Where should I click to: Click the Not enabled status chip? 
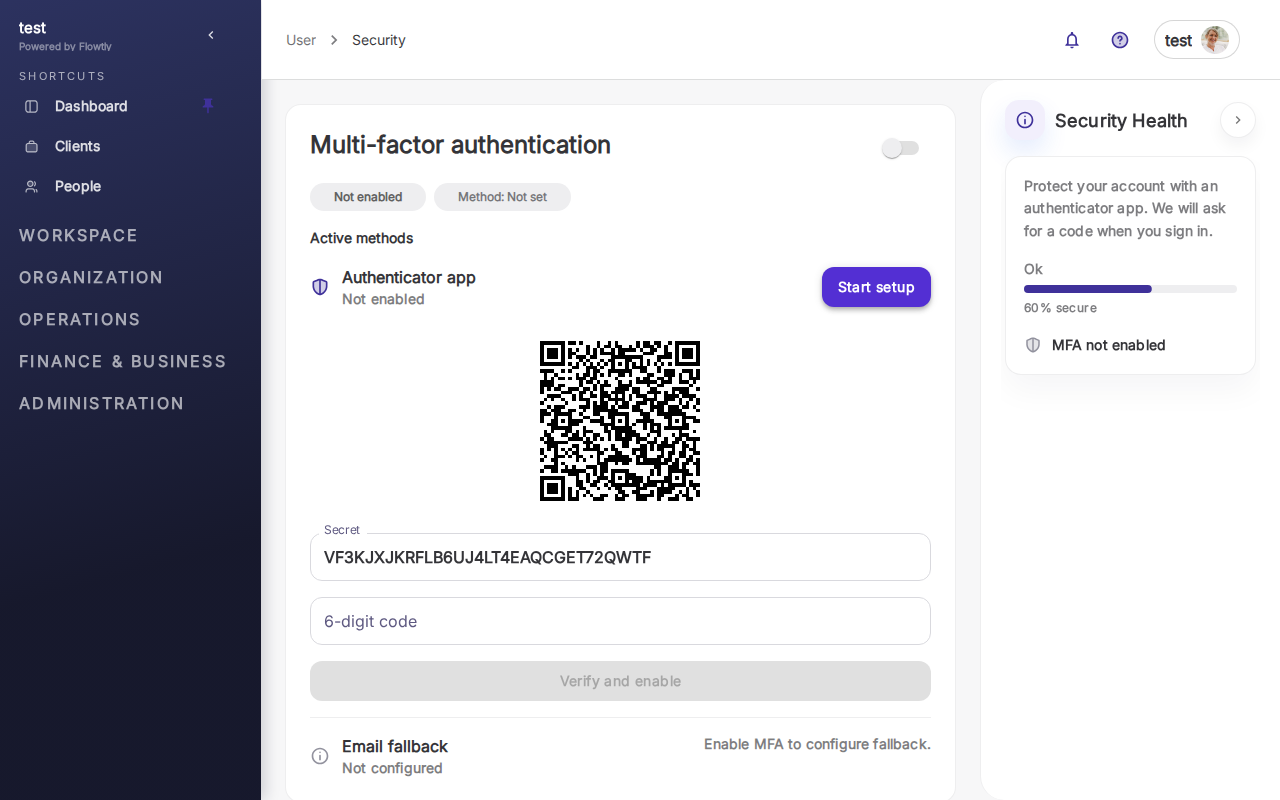368,197
